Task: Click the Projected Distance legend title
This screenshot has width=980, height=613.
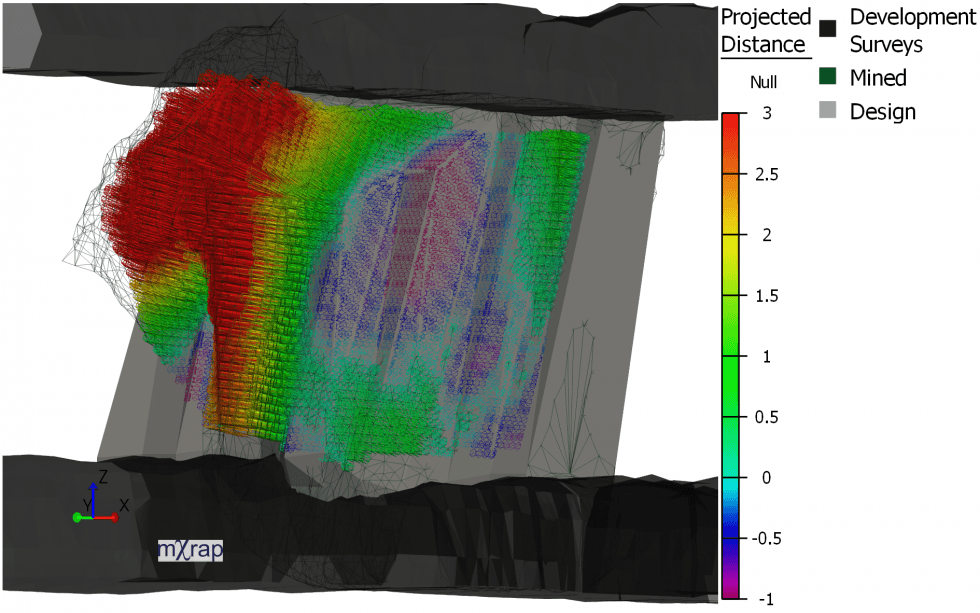Action: [764, 31]
